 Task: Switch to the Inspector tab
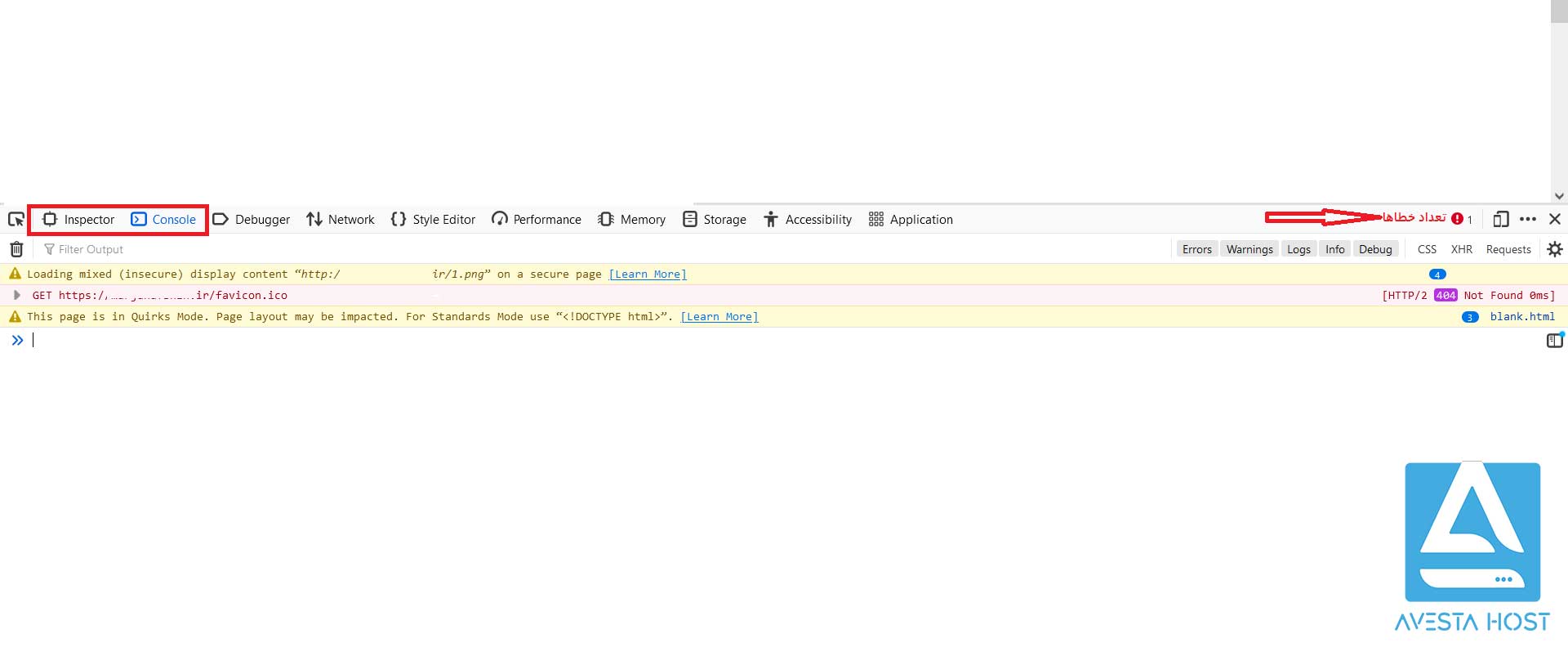[78, 219]
